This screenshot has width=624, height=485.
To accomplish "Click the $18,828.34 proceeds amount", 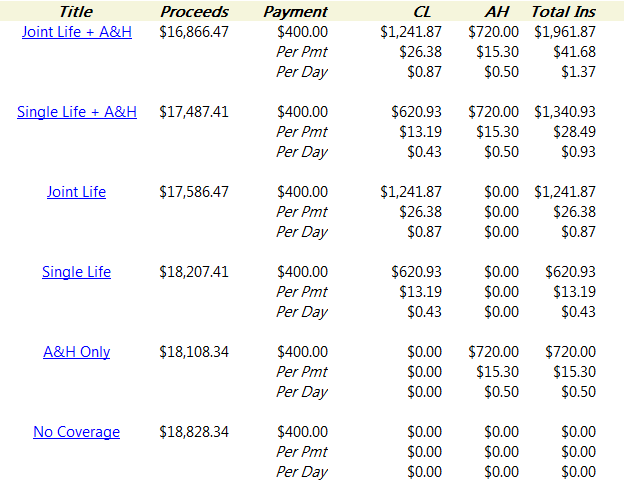I will tap(194, 432).
